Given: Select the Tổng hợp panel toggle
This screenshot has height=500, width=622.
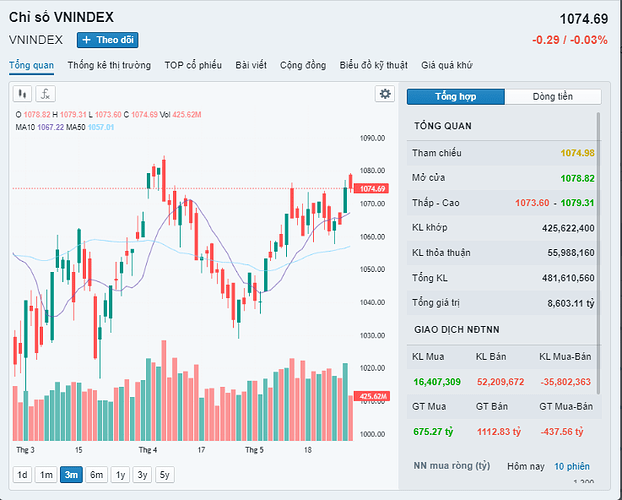Looking at the screenshot, I should pos(455,97).
